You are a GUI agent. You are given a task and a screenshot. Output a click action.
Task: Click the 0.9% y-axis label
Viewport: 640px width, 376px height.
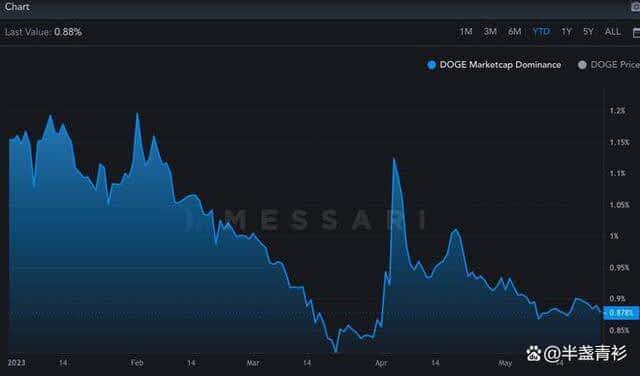[618, 299]
